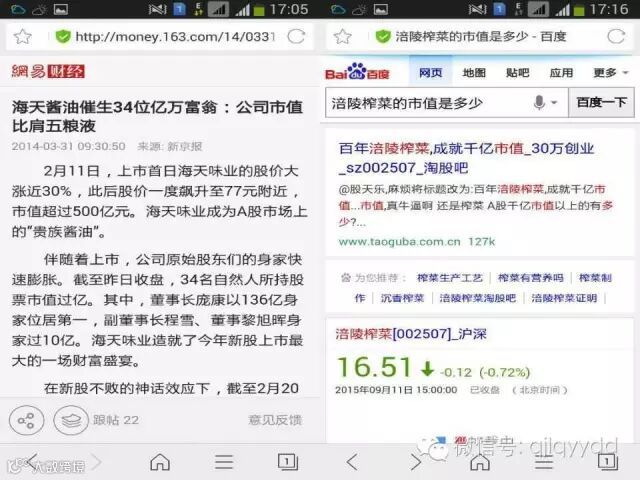
Task: Open 意见反馈 feedback link
Action: (275, 420)
